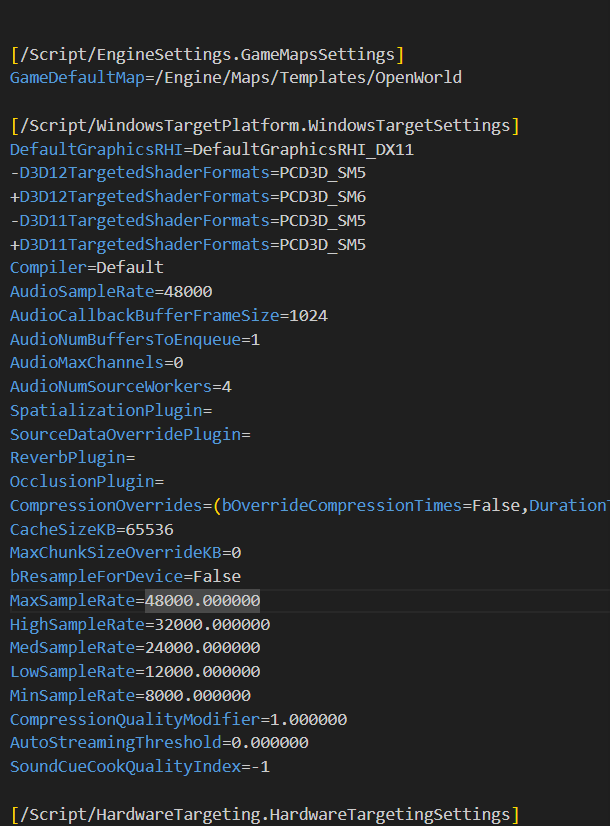The image size is (610, 826).
Task: Click the /Engine/Maps/Templates/OpenWorld value
Action: tap(308, 78)
